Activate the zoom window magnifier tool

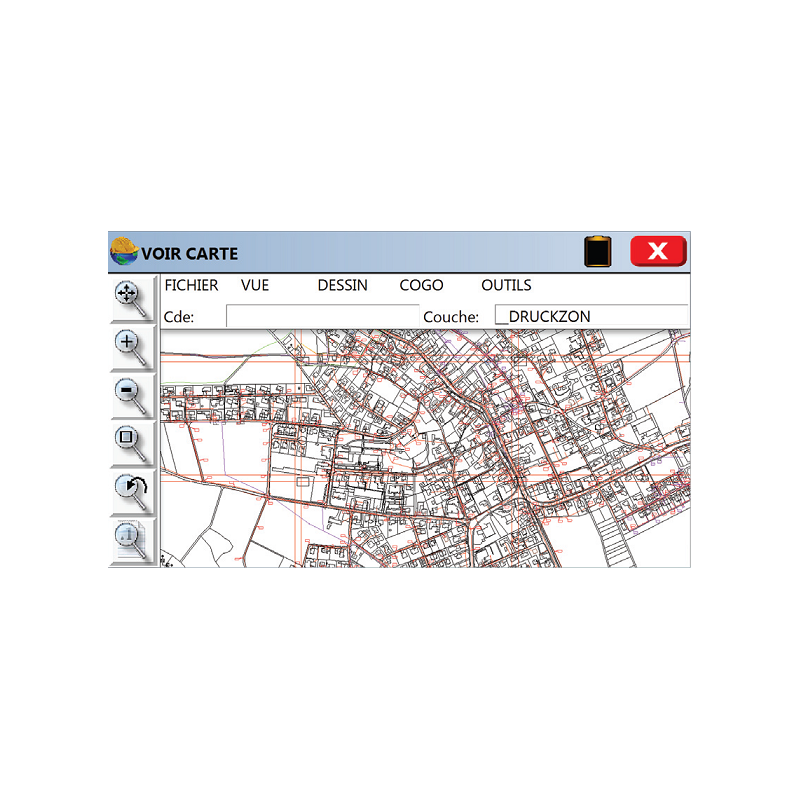click(132, 444)
